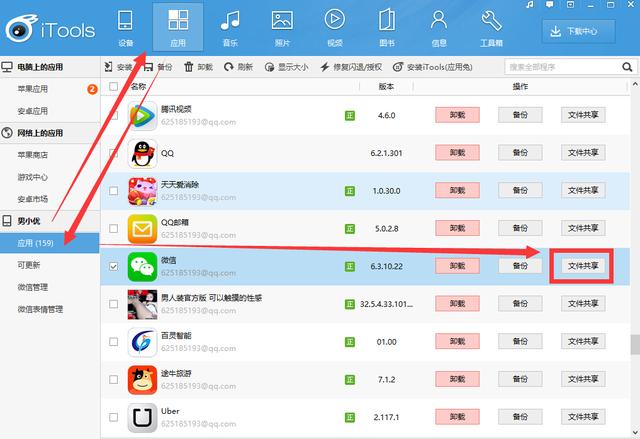Click the 信息 (Info) person icon
This screenshot has height=439, width=640.
438,20
